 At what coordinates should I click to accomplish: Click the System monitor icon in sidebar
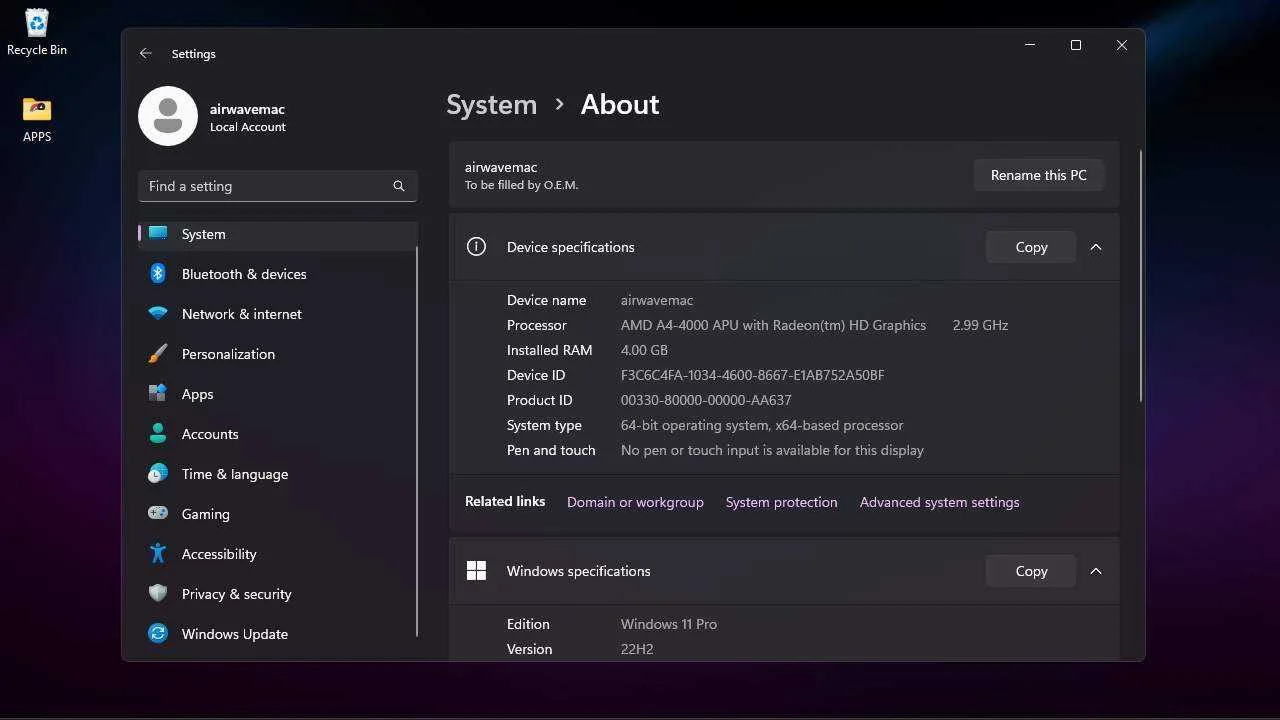click(158, 234)
